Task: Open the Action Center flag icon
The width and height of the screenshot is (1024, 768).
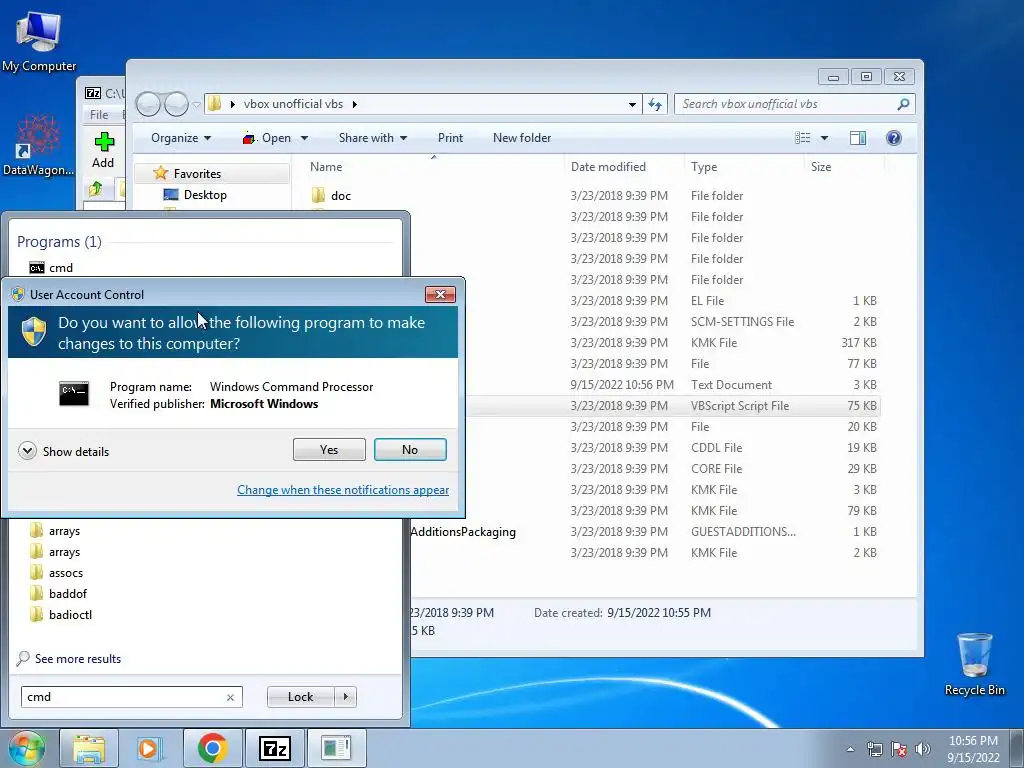Action: point(899,749)
